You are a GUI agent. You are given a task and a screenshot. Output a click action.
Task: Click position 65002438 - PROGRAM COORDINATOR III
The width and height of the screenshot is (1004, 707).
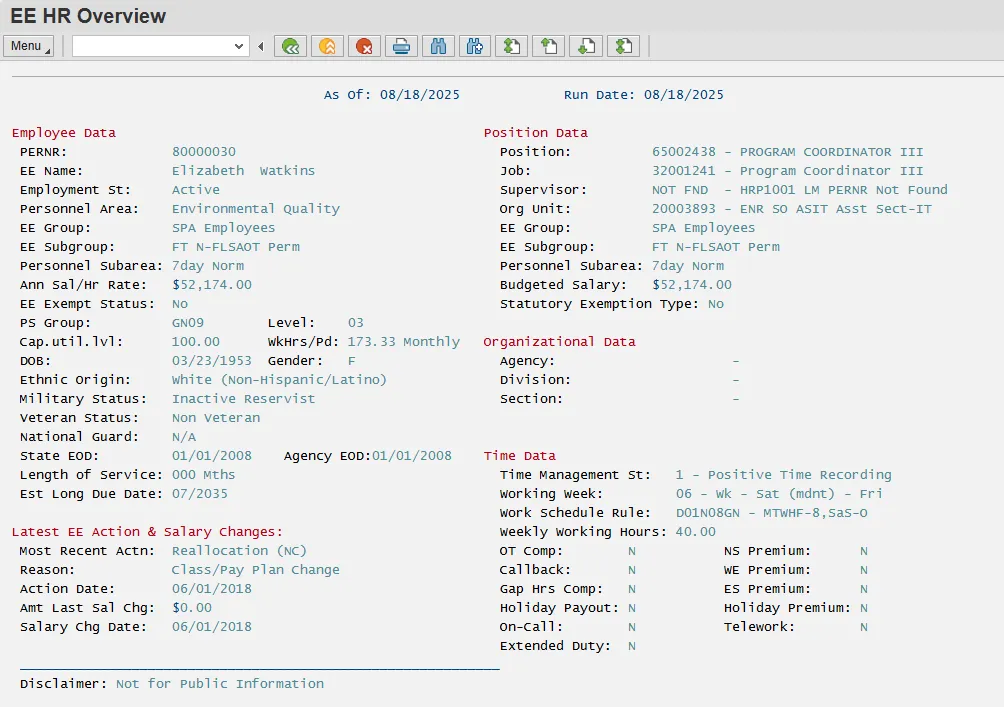tap(787, 152)
